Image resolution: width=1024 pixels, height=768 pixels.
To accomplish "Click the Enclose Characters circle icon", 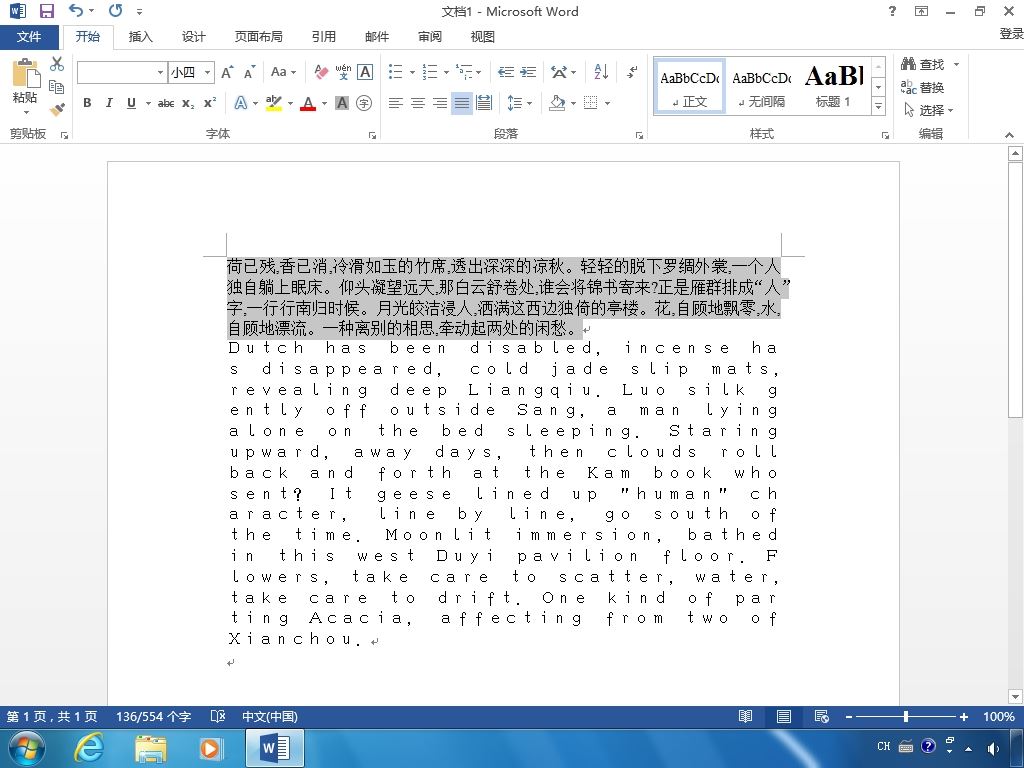I will [364, 103].
